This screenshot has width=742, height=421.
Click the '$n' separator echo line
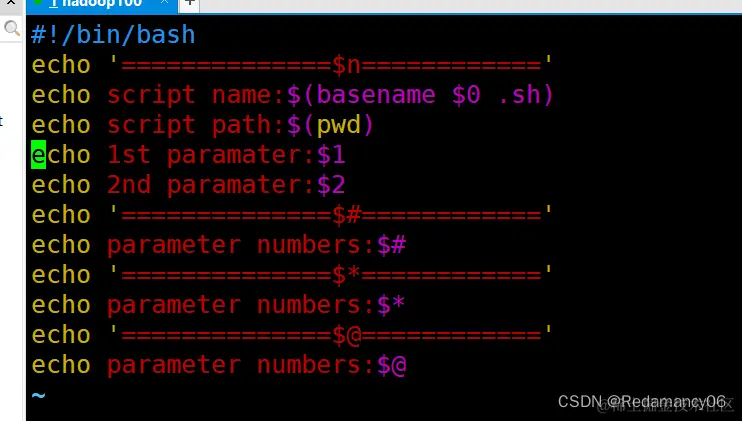292,65
